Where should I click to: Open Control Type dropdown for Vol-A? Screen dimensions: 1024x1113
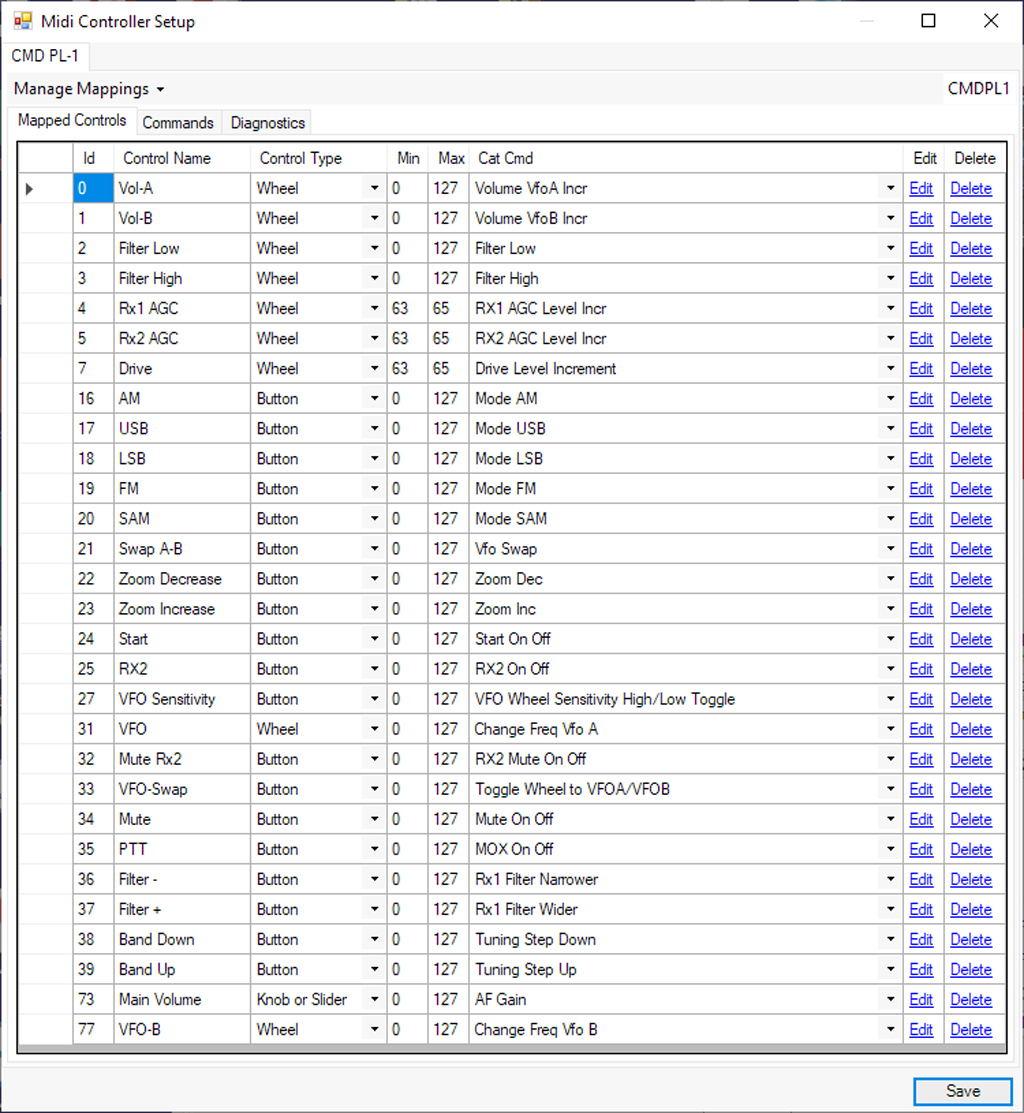(374, 189)
